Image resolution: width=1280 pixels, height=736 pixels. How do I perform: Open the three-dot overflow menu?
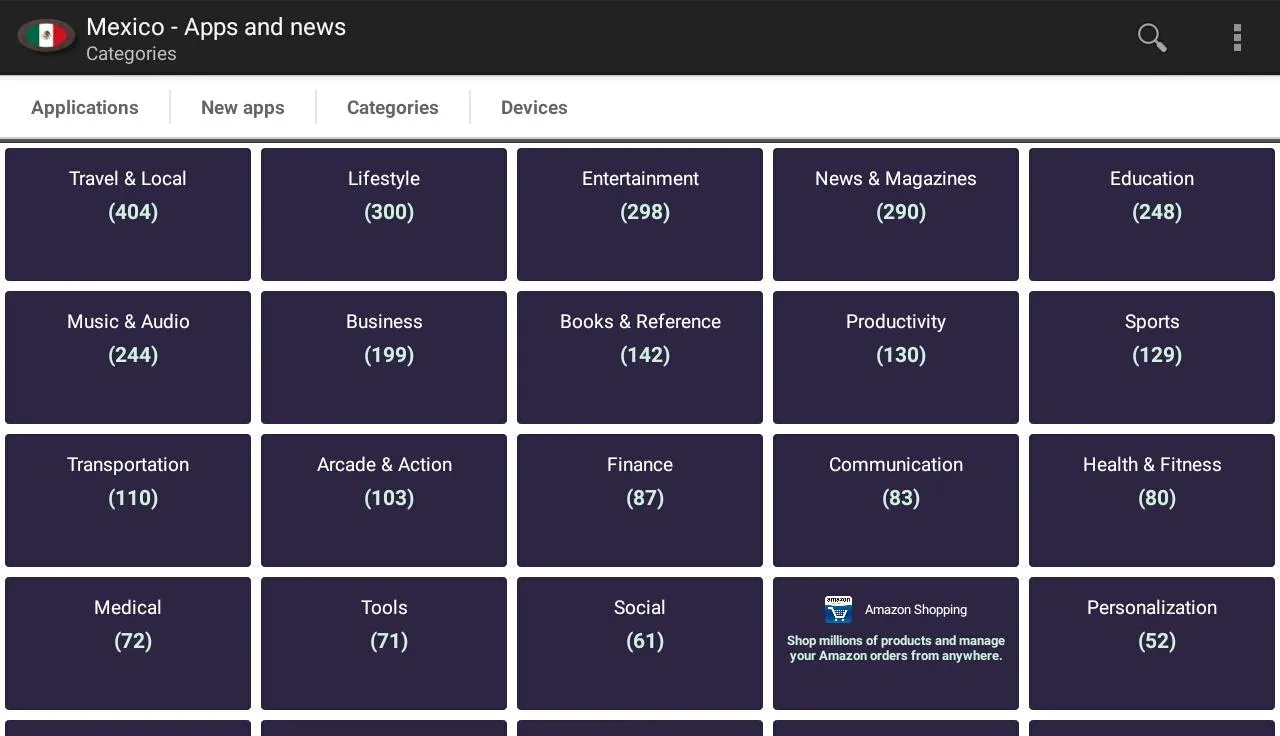point(1237,38)
